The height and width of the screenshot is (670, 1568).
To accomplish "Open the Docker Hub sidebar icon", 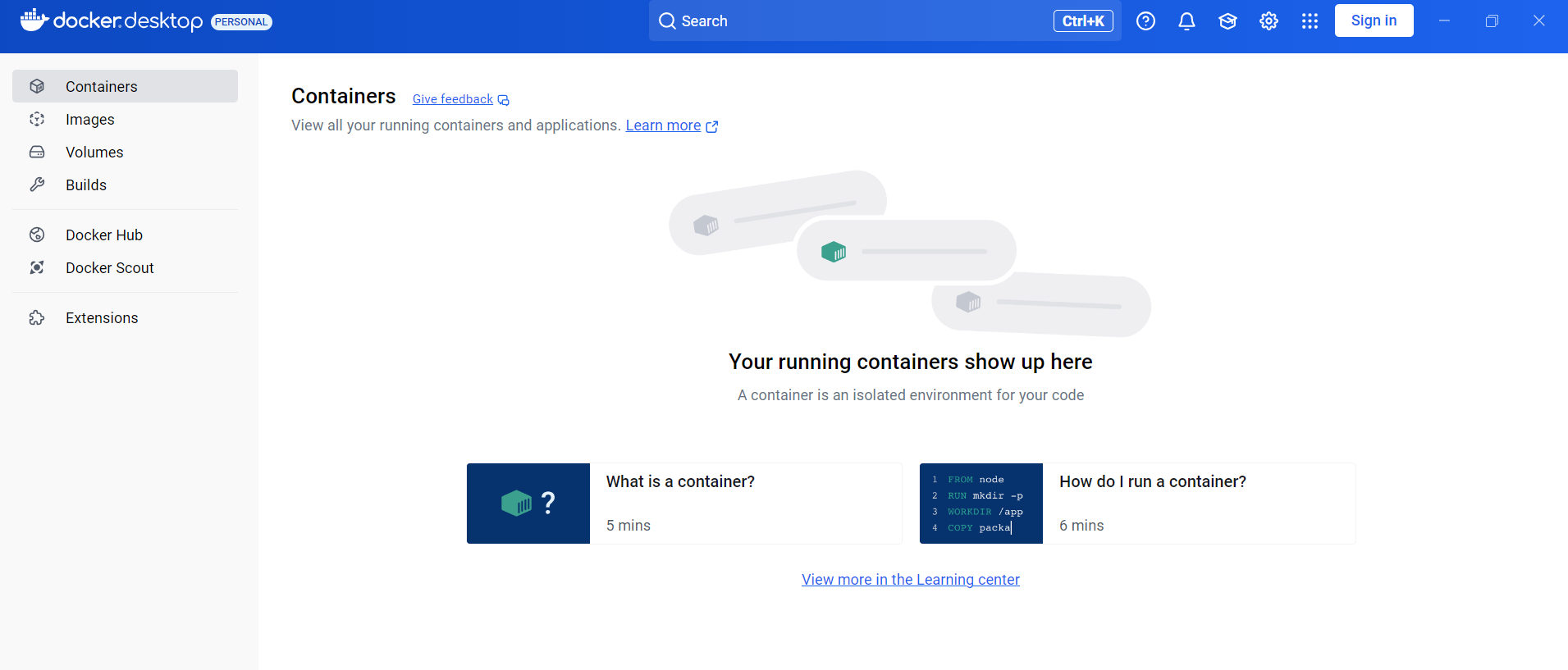I will point(37,235).
